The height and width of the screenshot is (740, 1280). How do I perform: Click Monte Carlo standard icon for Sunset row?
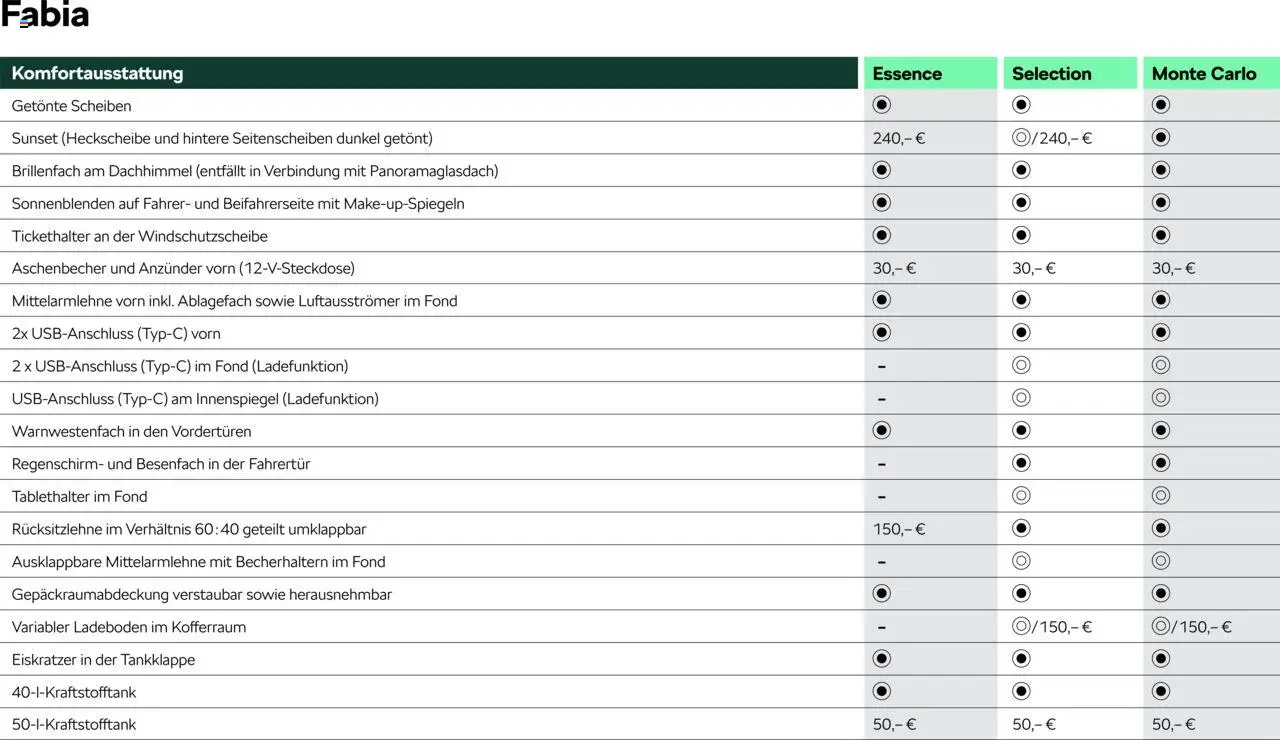coord(1160,137)
